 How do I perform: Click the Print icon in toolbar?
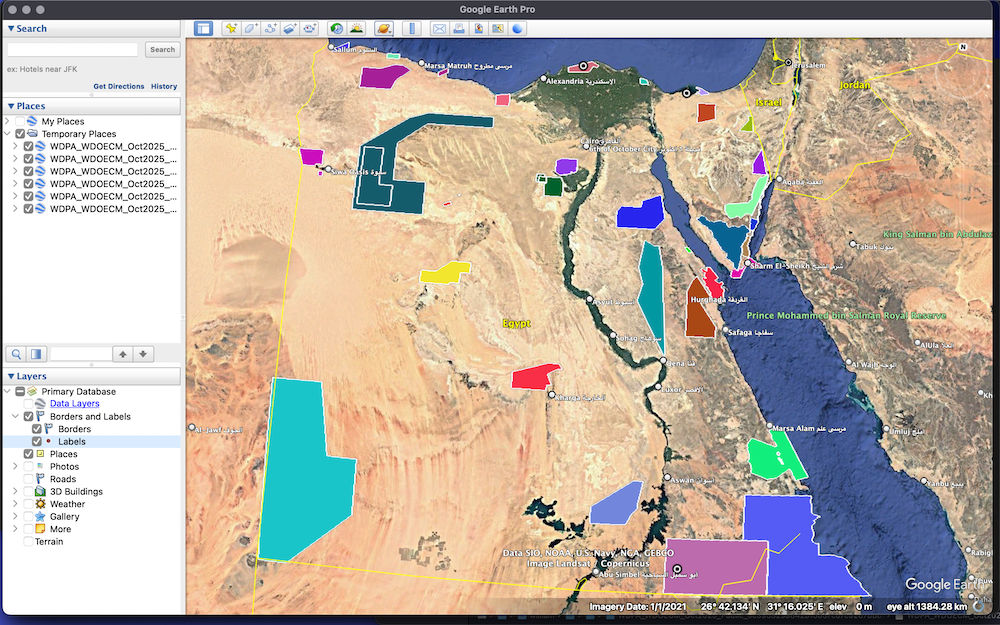(x=458, y=28)
